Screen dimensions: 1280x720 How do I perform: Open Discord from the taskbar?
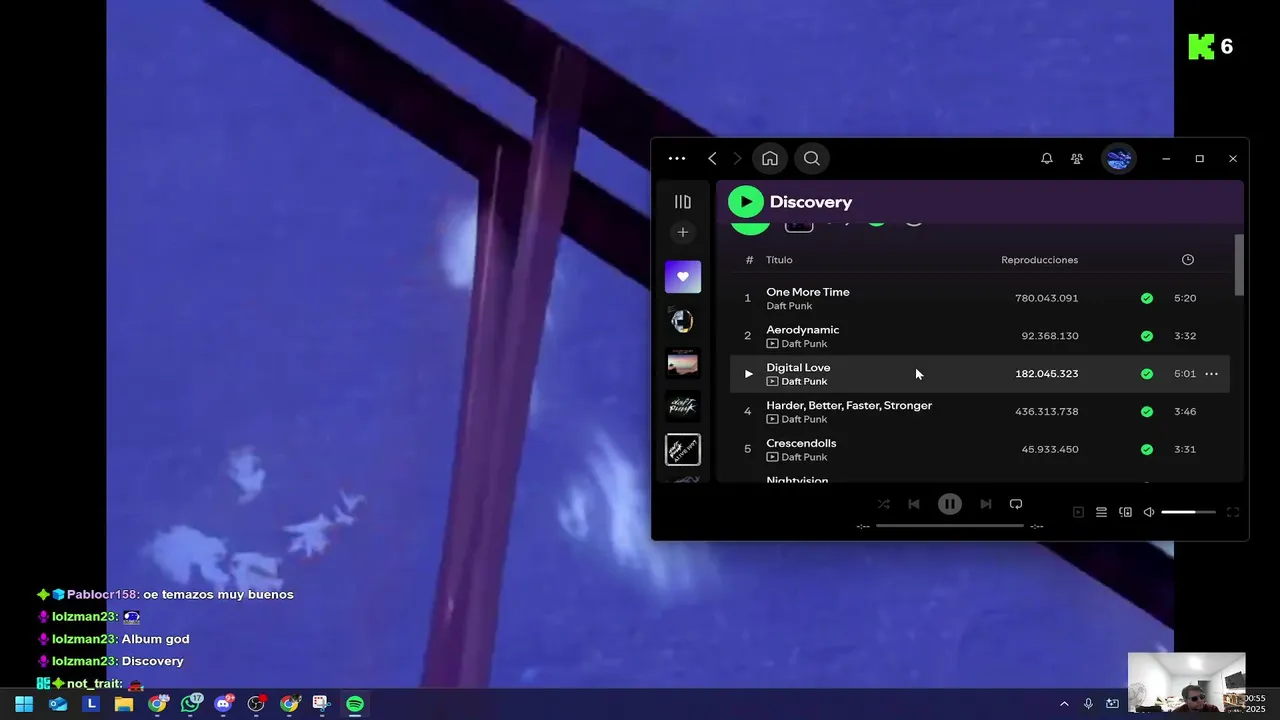[223, 704]
